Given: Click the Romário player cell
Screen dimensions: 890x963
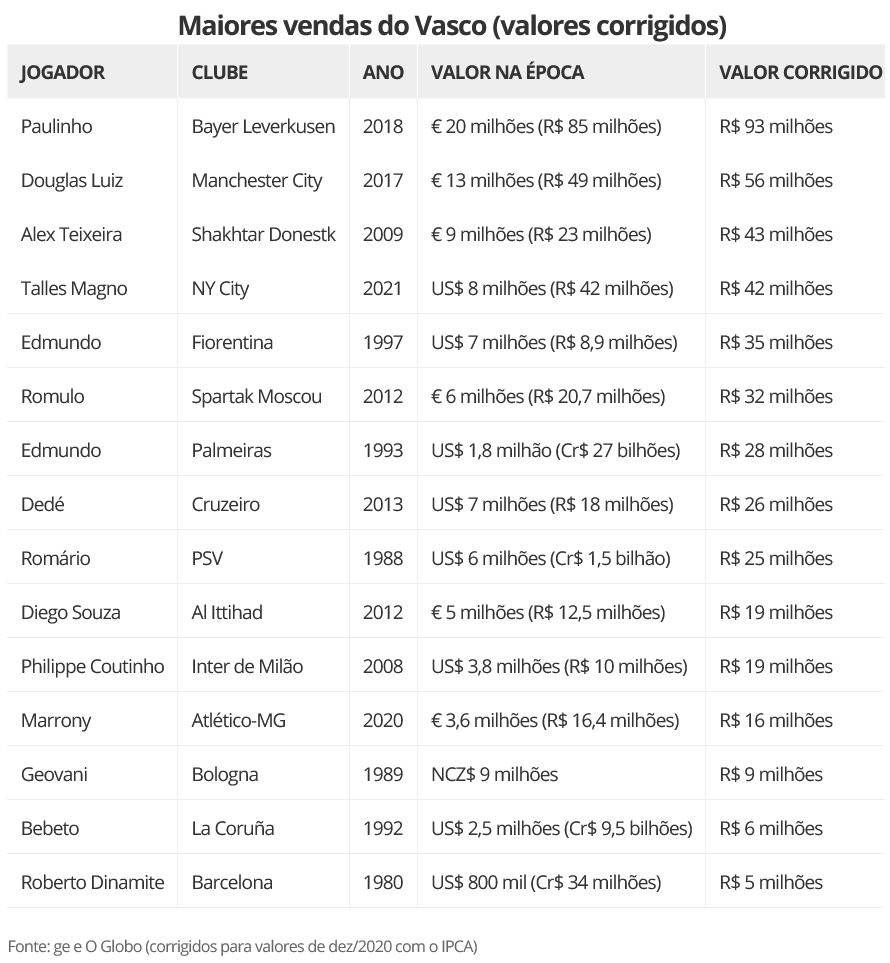Looking at the screenshot, I should 55,558.
